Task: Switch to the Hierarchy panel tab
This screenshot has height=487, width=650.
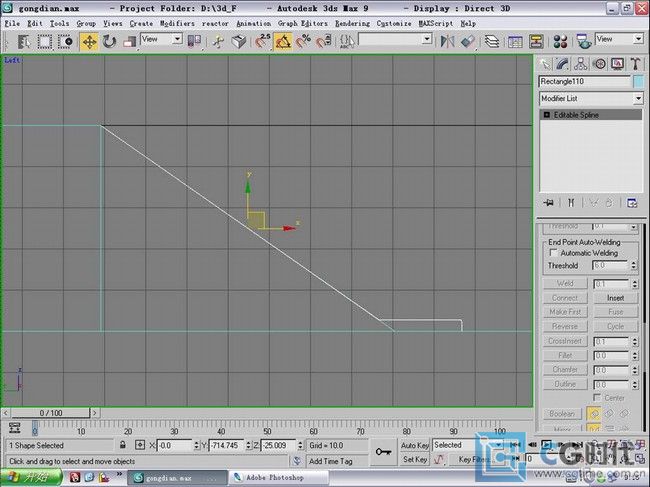Action: click(x=581, y=64)
